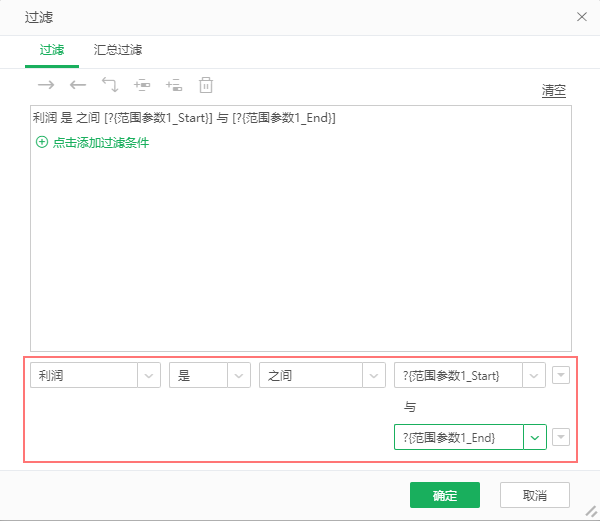The image size is (600, 521).
Task: Click the 清空 link
Action: (554, 90)
